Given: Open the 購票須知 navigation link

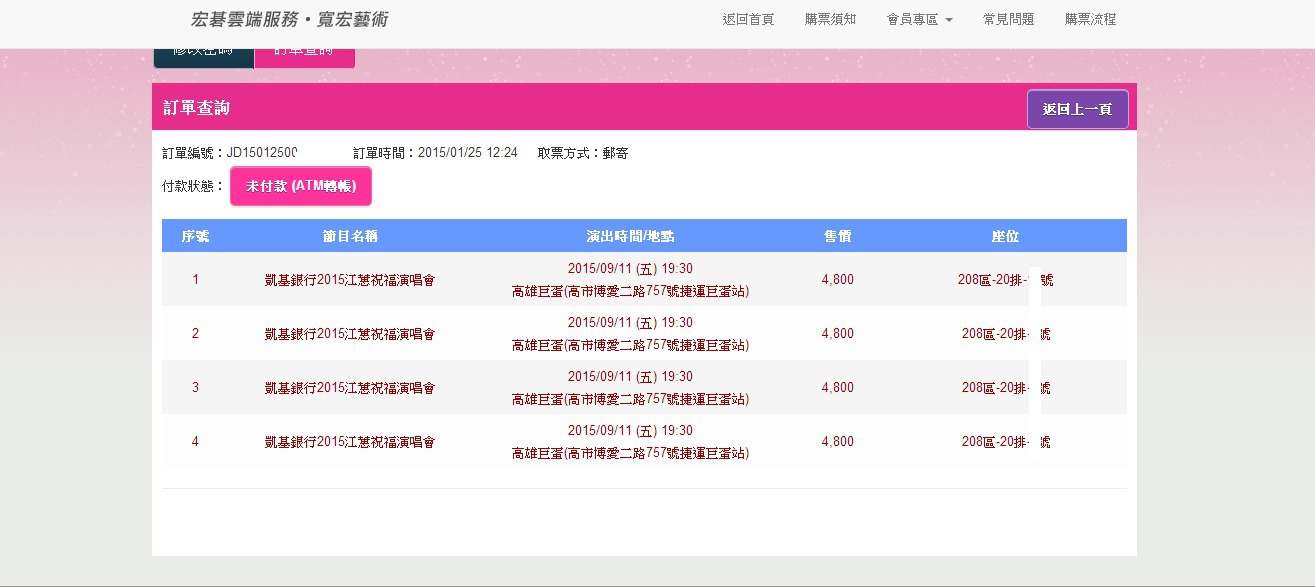Looking at the screenshot, I should pos(830,19).
